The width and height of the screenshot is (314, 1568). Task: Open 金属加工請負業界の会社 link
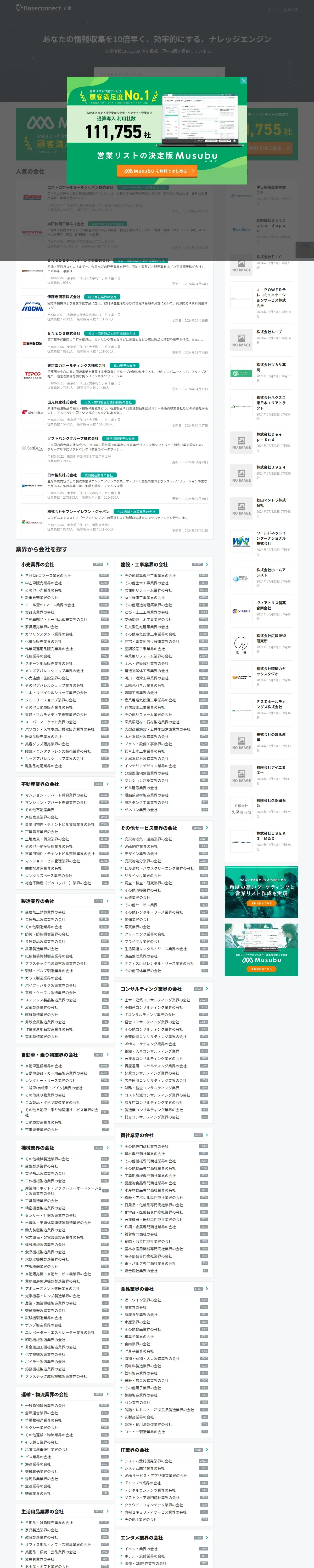(45, 912)
